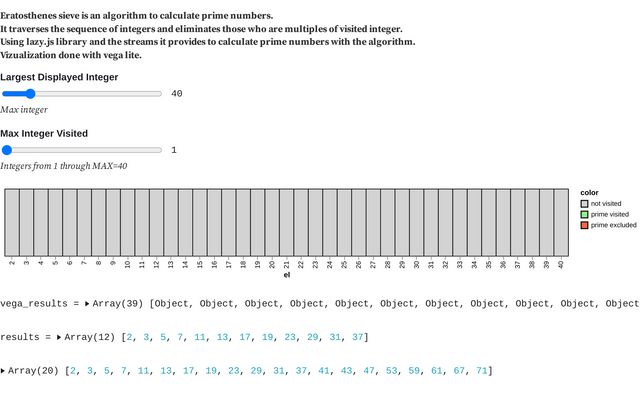Click the 'el' x-axis title
The image size is (640, 400).
pyautogui.click(x=286, y=274)
